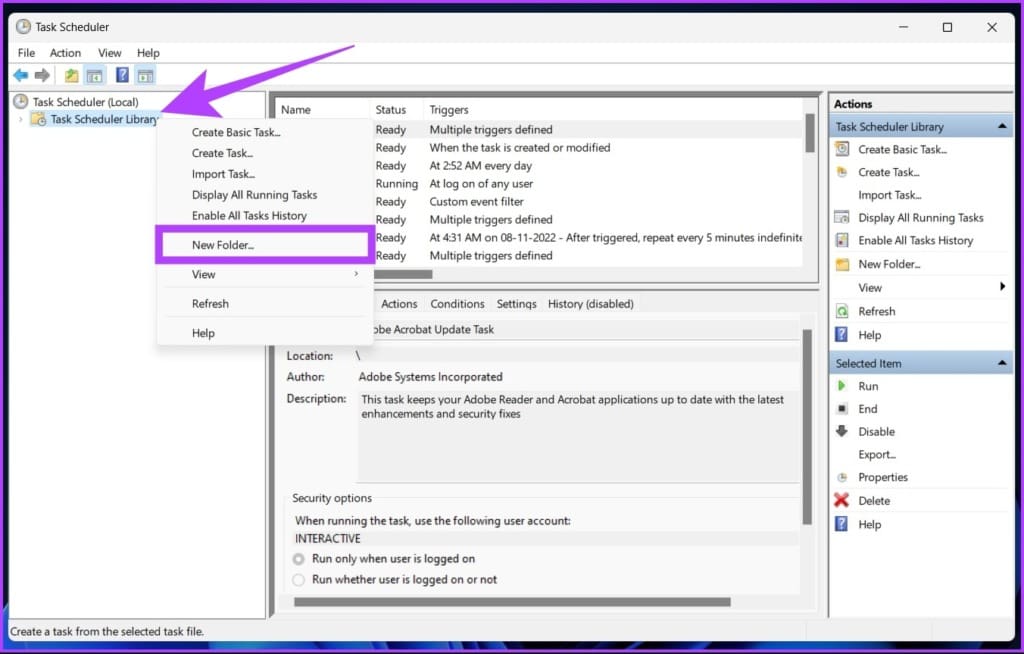Click the Enable All Tasks History icon
Image resolution: width=1024 pixels, height=654 pixels.
coord(842,240)
